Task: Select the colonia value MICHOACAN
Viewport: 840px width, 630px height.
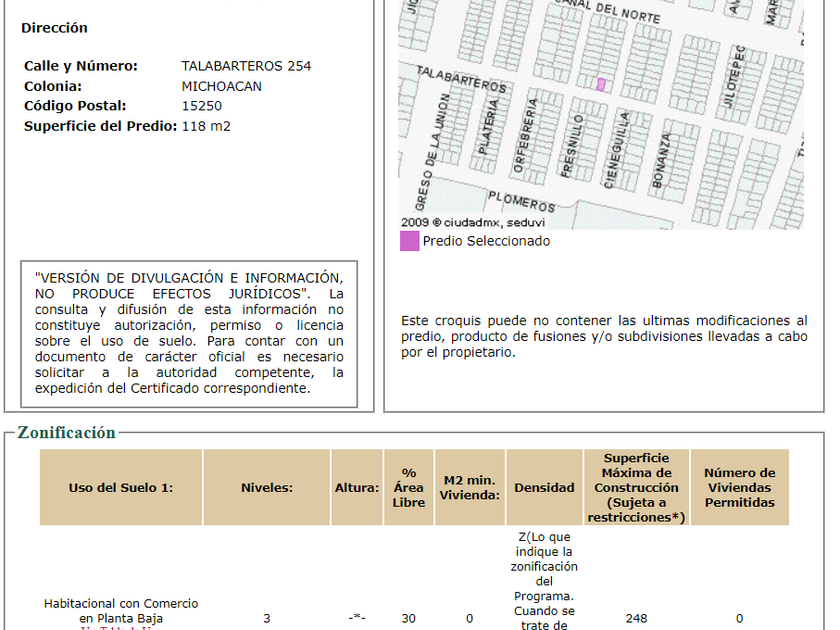Action: pyautogui.click(x=221, y=86)
